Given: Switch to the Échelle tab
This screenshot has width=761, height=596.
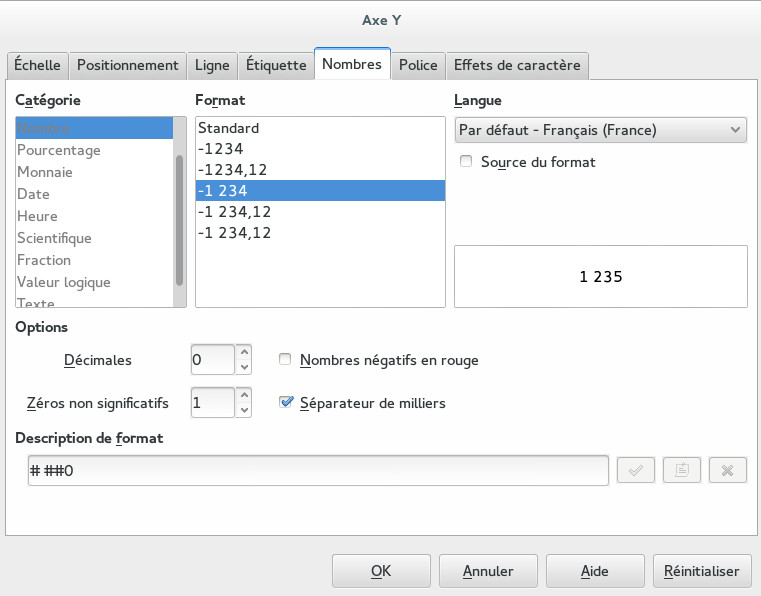Looking at the screenshot, I should coord(37,65).
